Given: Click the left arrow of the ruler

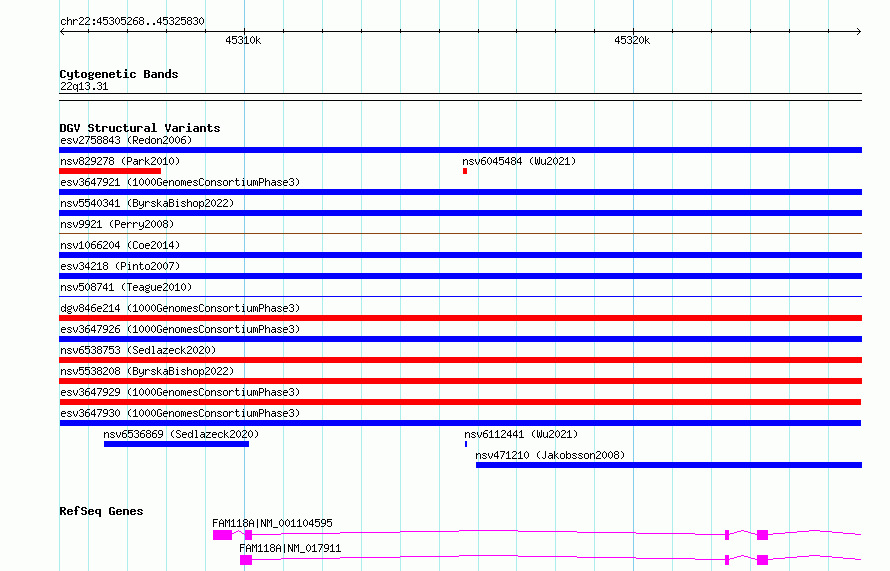Looking at the screenshot, I should [62, 31].
